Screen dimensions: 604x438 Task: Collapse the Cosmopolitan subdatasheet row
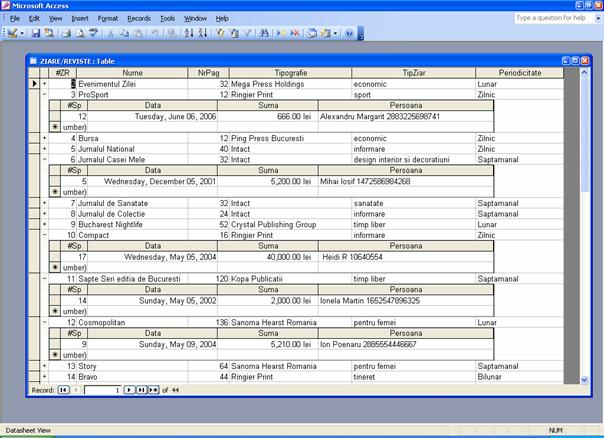[x=44, y=323]
